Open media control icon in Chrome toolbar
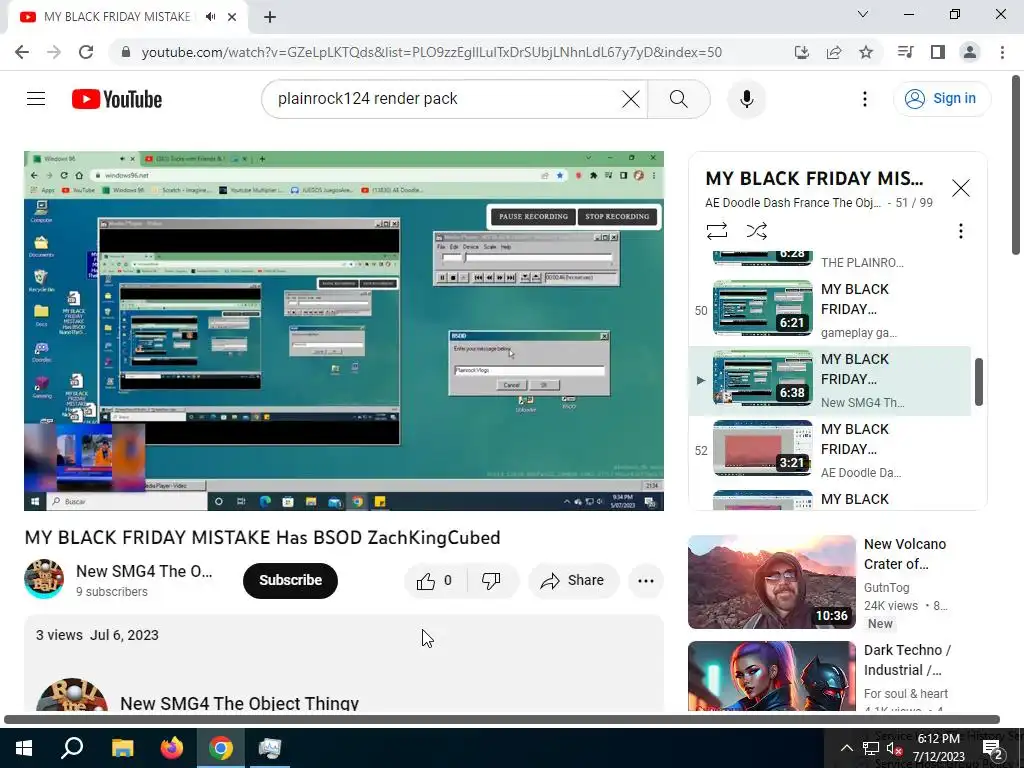Screen dimensions: 1024x768 point(905,52)
